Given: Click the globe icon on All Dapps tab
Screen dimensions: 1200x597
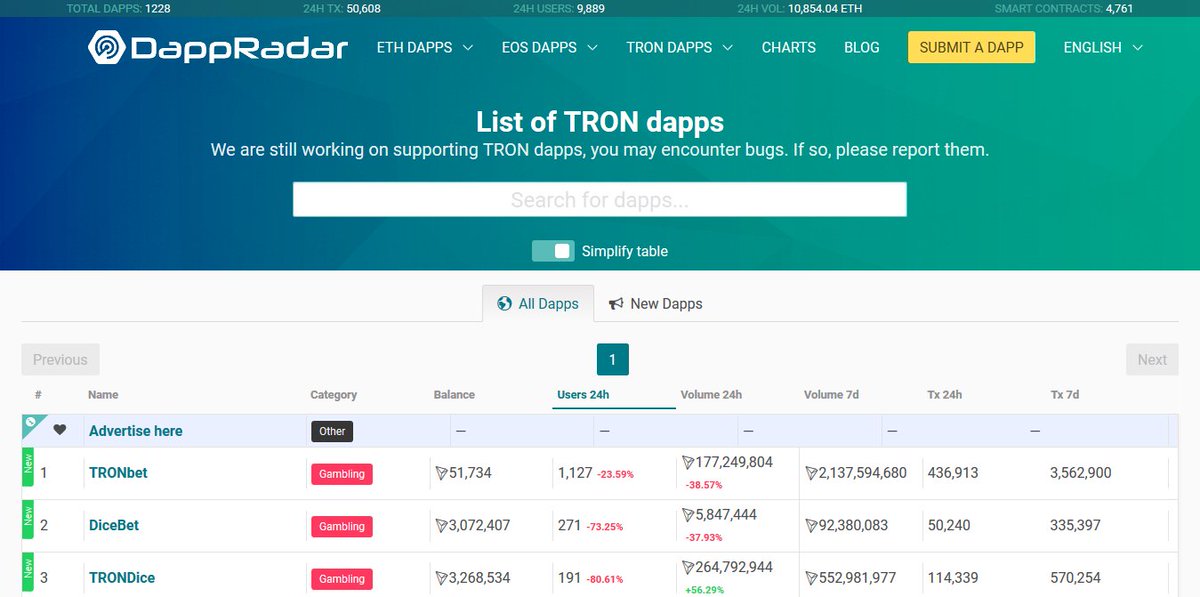Looking at the screenshot, I should pyautogui.click(x=505, y=303).
